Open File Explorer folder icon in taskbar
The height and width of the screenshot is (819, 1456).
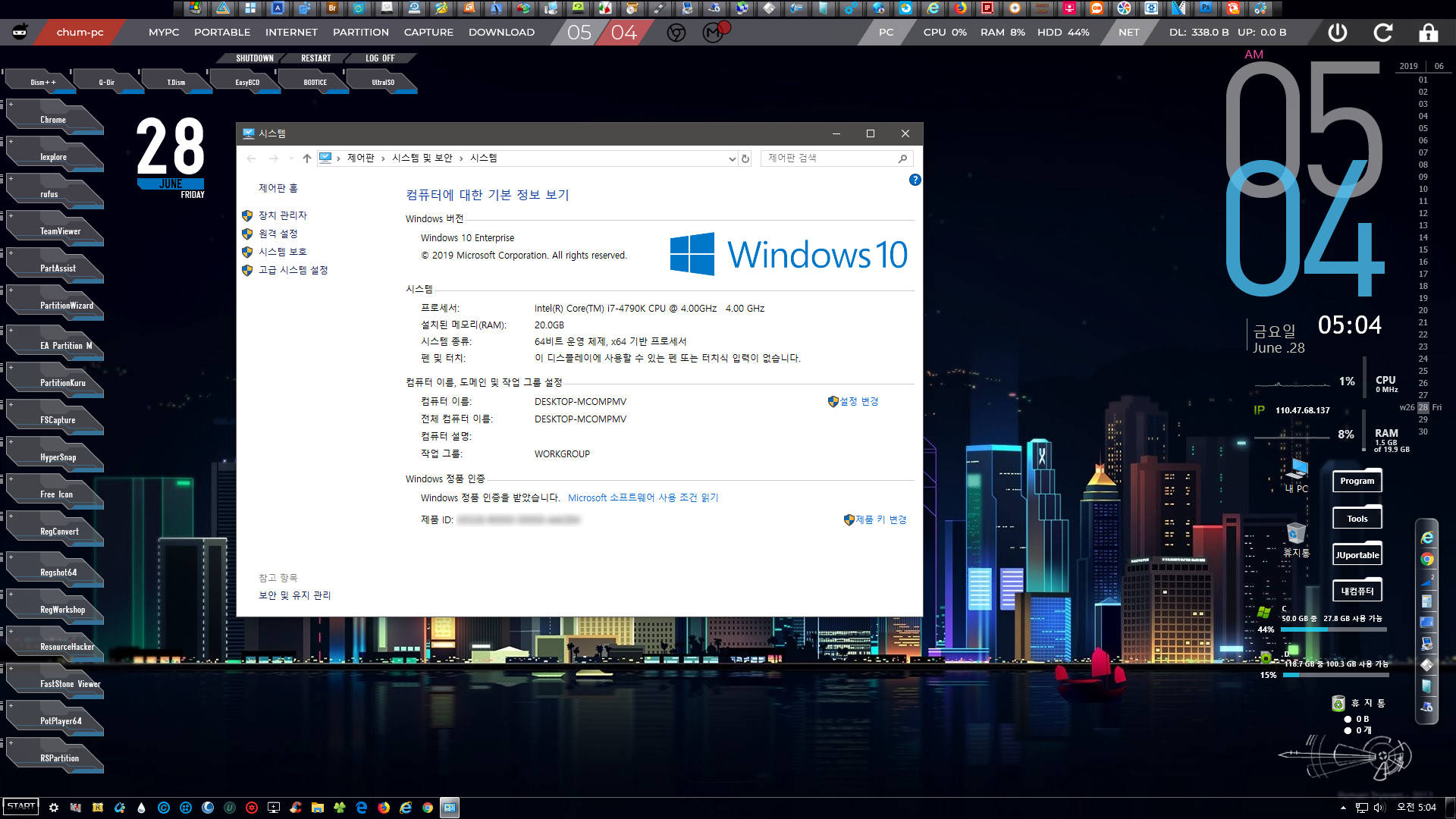[317, 808]
